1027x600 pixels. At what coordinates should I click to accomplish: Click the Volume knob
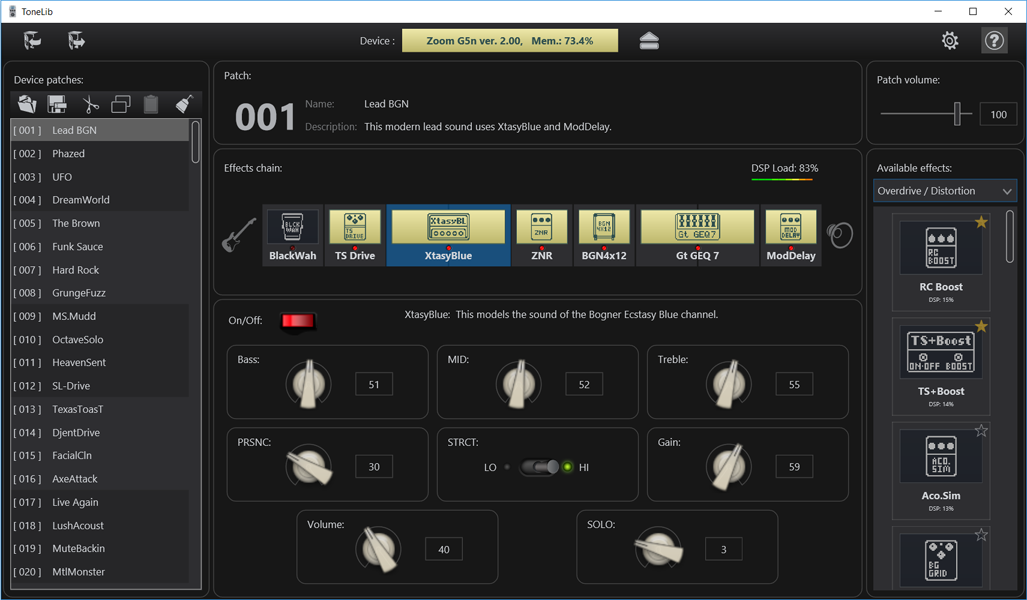pos(378,549)
